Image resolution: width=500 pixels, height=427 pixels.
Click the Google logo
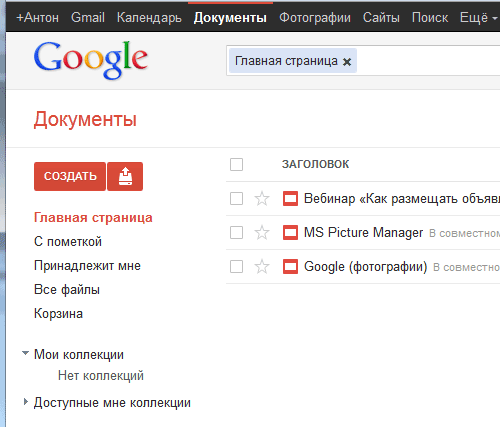tap(91, 60)
